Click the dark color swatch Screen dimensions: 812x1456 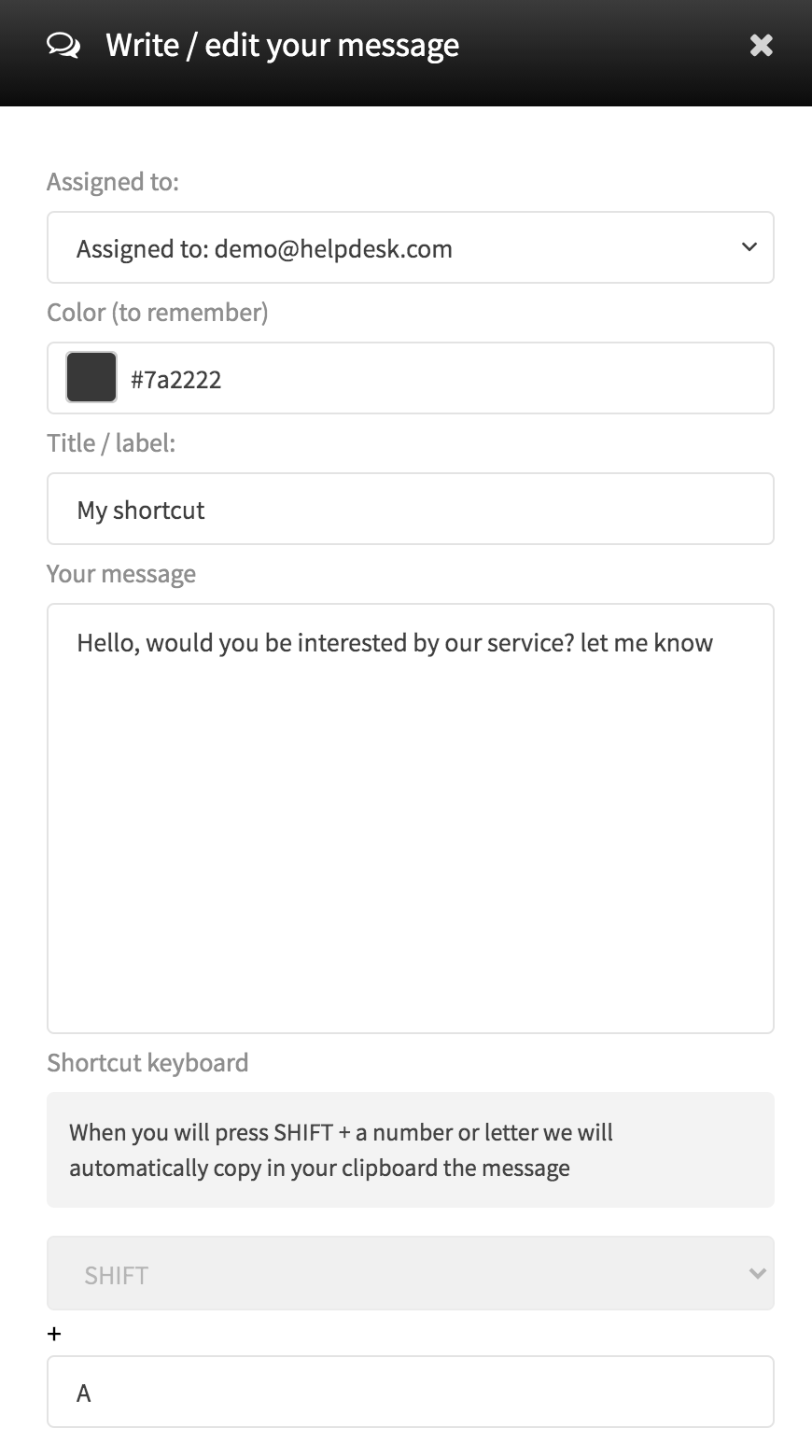[91, 377]
